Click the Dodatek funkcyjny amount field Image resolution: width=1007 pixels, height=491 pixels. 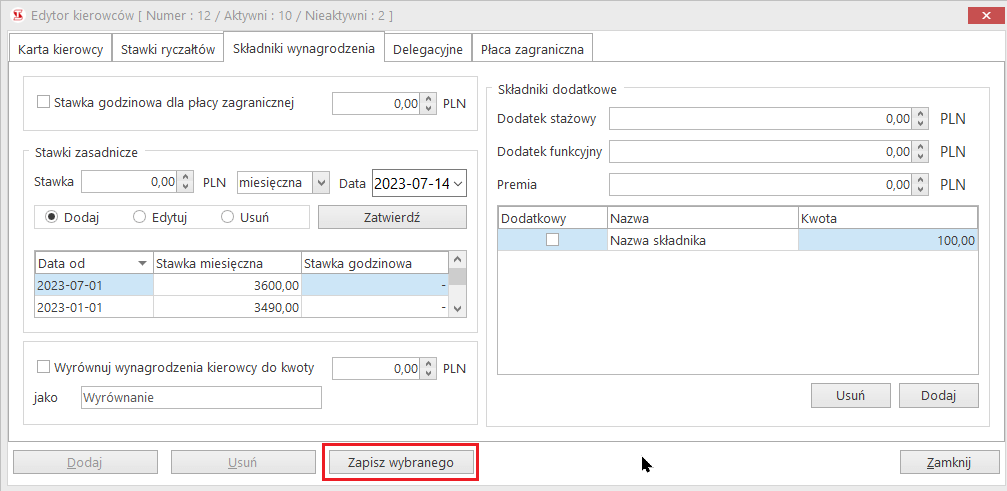tap(761, 151)
